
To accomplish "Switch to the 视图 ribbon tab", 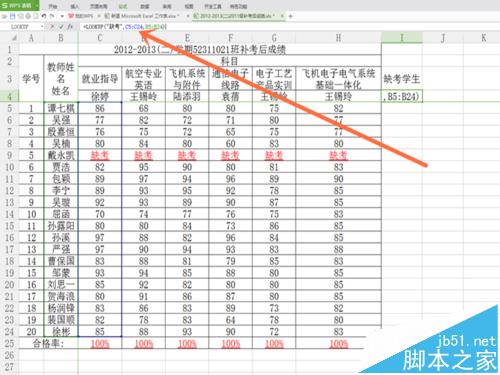I will (x=189, y=6).
